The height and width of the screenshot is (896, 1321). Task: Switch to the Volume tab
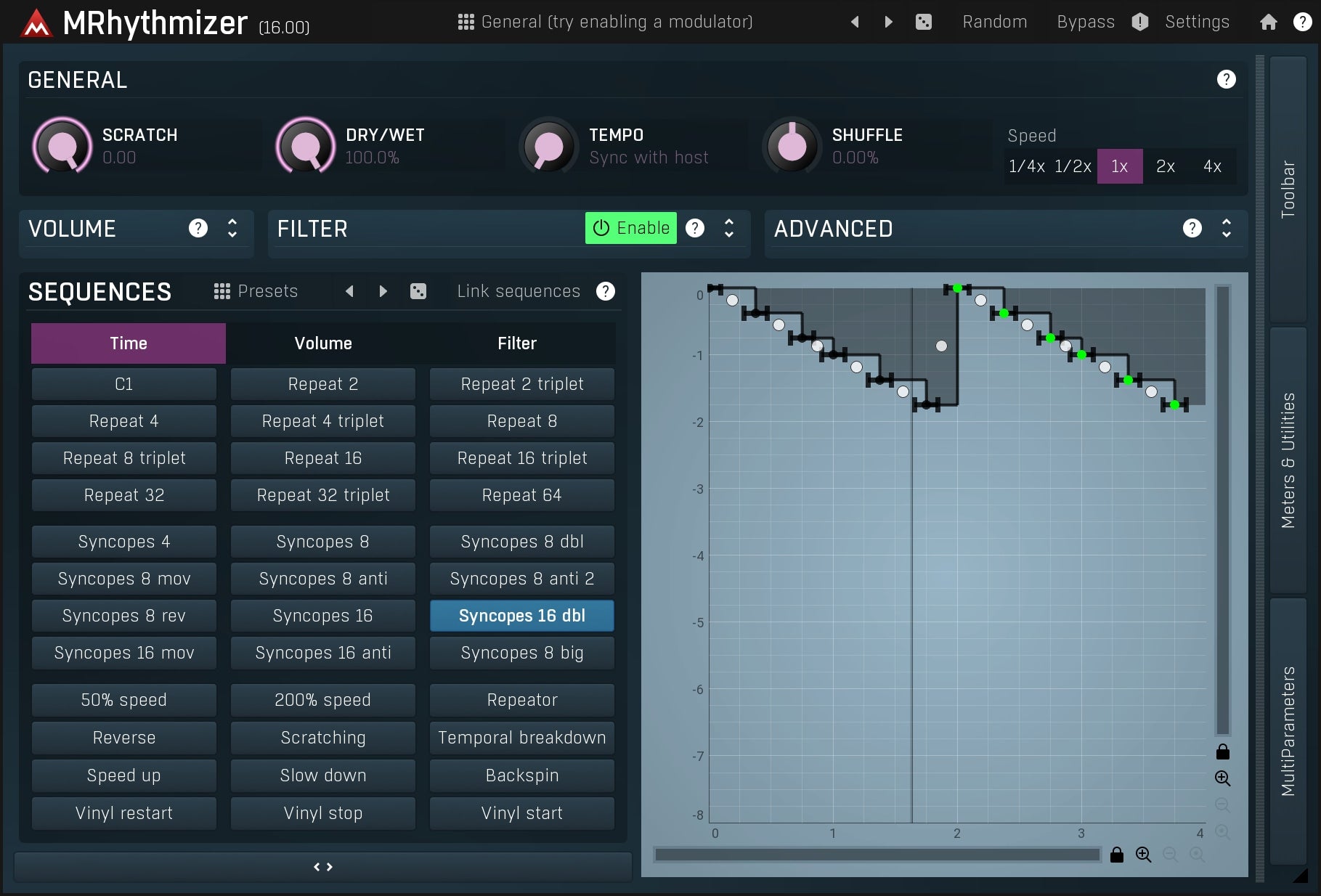pyautogui.click(x=322, y=343)
